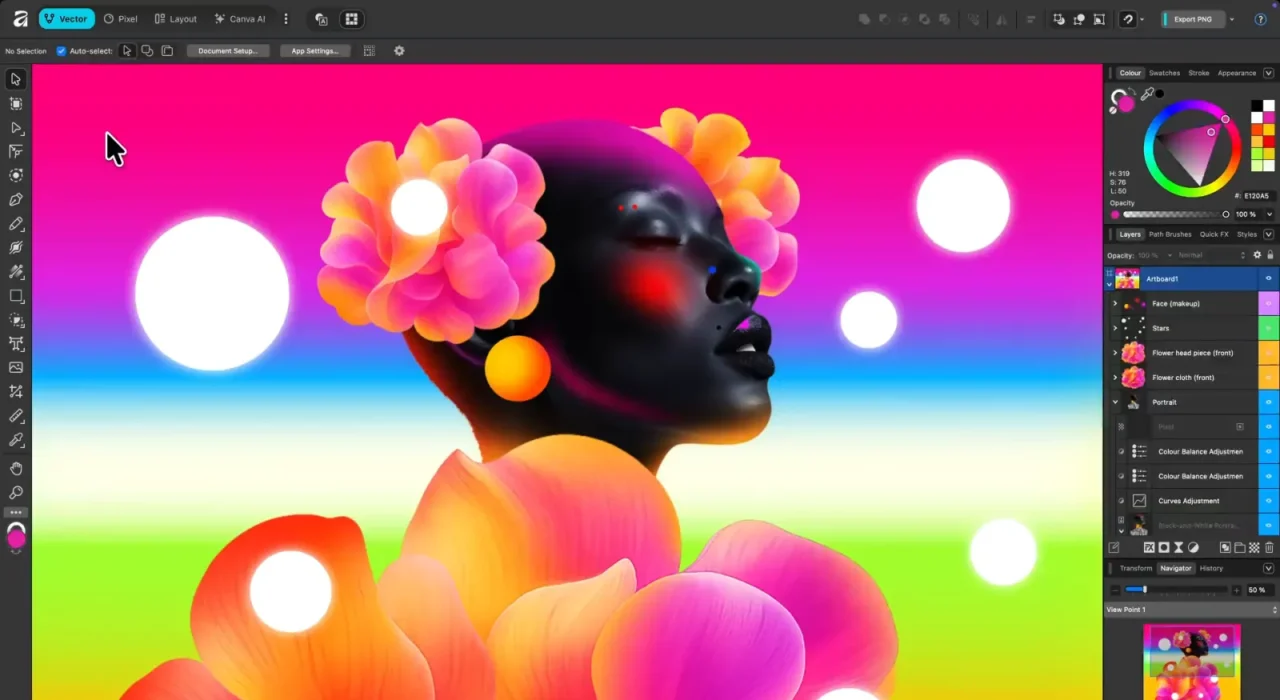Hide the Flower head piece (front) layer
This screenshot has width=1280, height=700.
(1269, 352)
